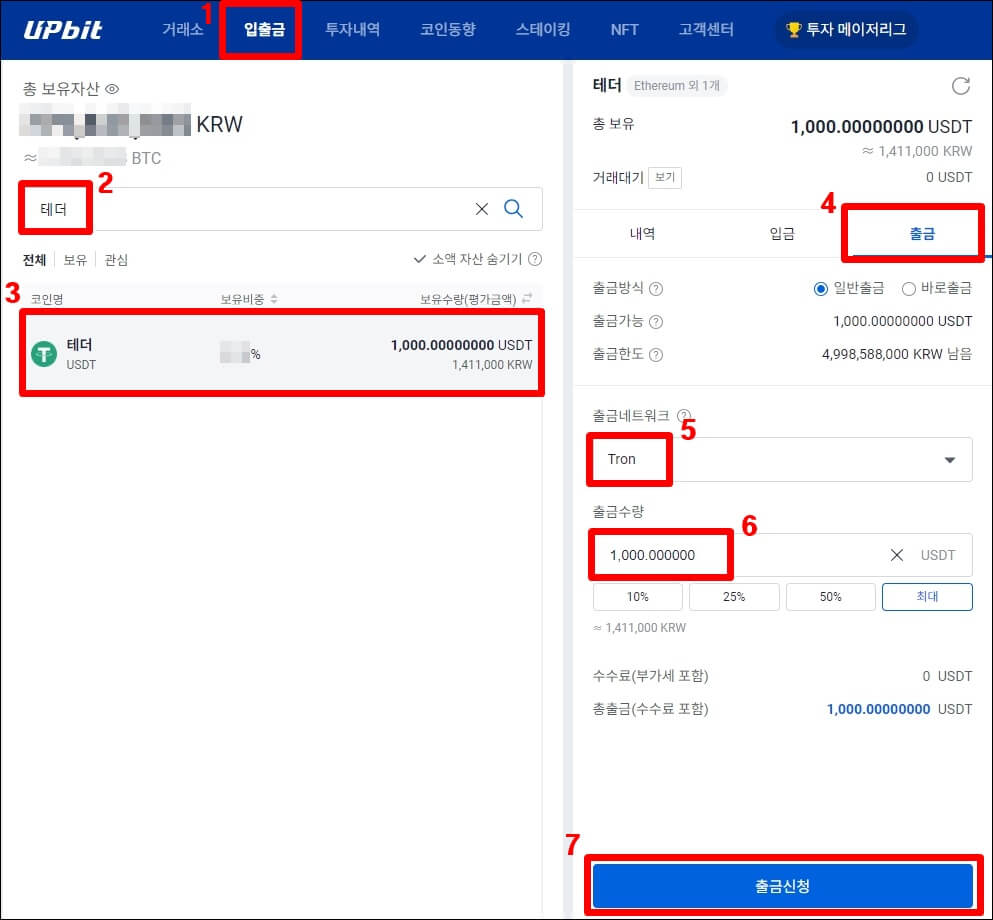Open 투자내역 menu
This screenshot has width=993, height=920.
tap(352, 30)
